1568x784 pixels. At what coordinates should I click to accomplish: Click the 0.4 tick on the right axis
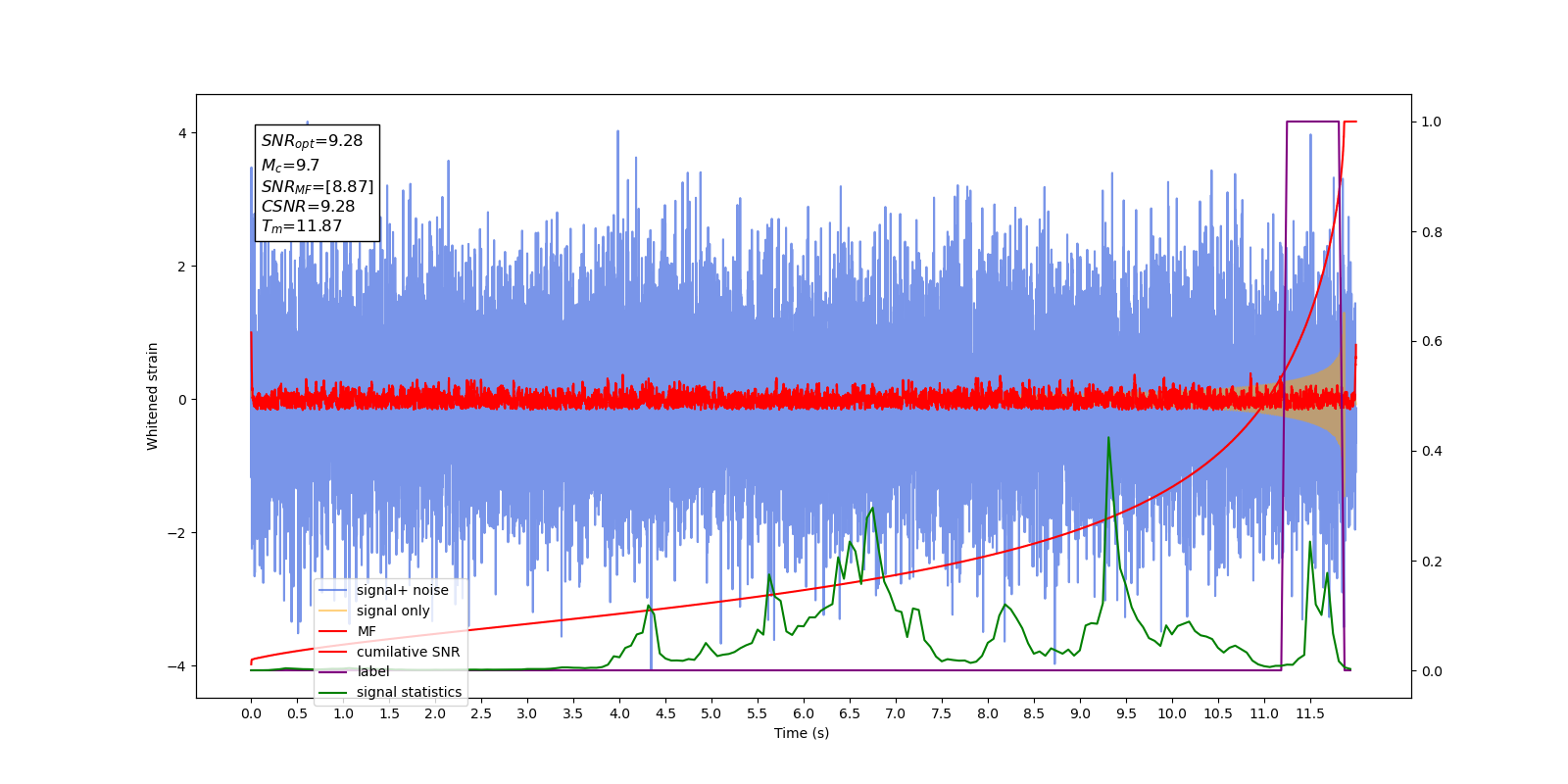pyautogui.click(x=1432, y=452)
